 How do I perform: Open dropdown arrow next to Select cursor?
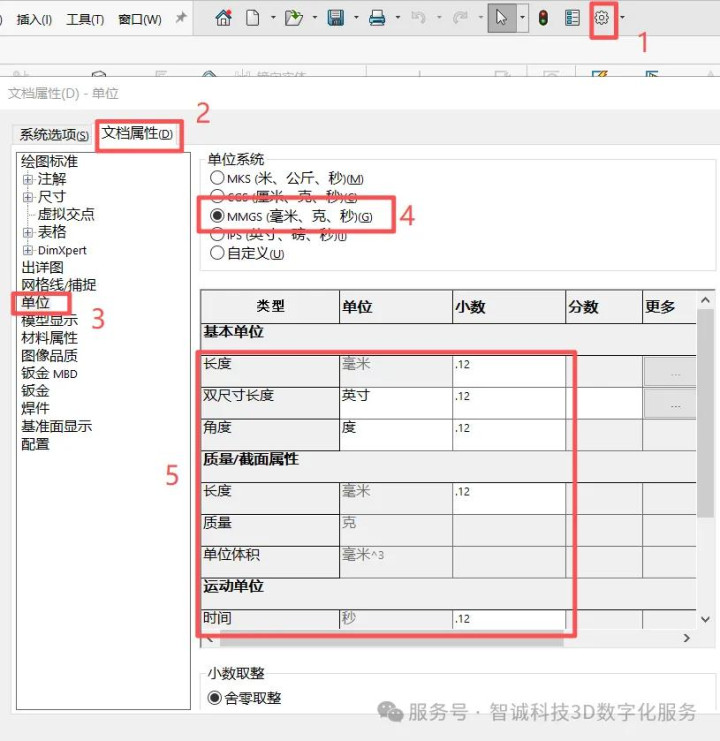tap(523, 18)
